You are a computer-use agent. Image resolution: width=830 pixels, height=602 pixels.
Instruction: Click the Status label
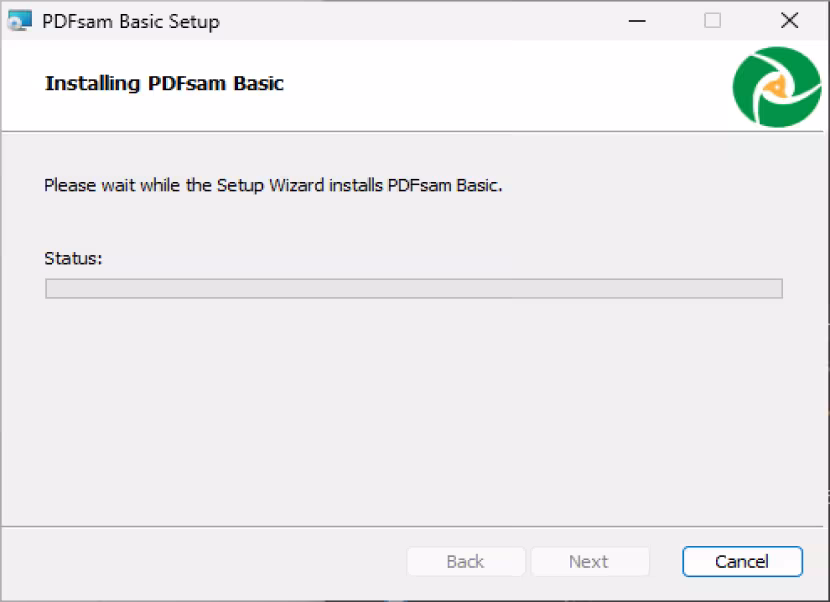click(x=73, y=258)
